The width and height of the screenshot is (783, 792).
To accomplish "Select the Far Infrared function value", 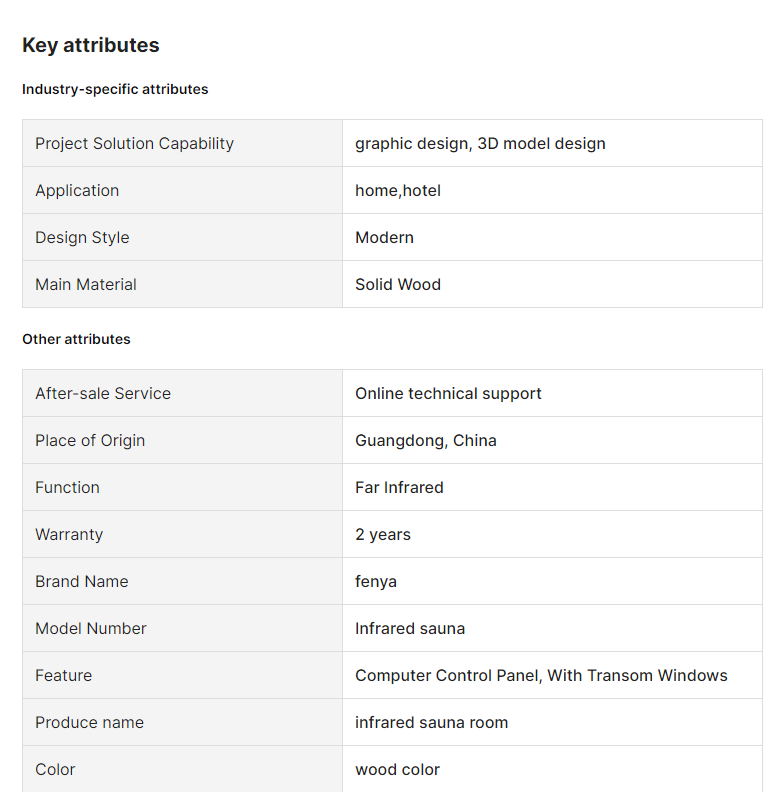I will 399,487.
